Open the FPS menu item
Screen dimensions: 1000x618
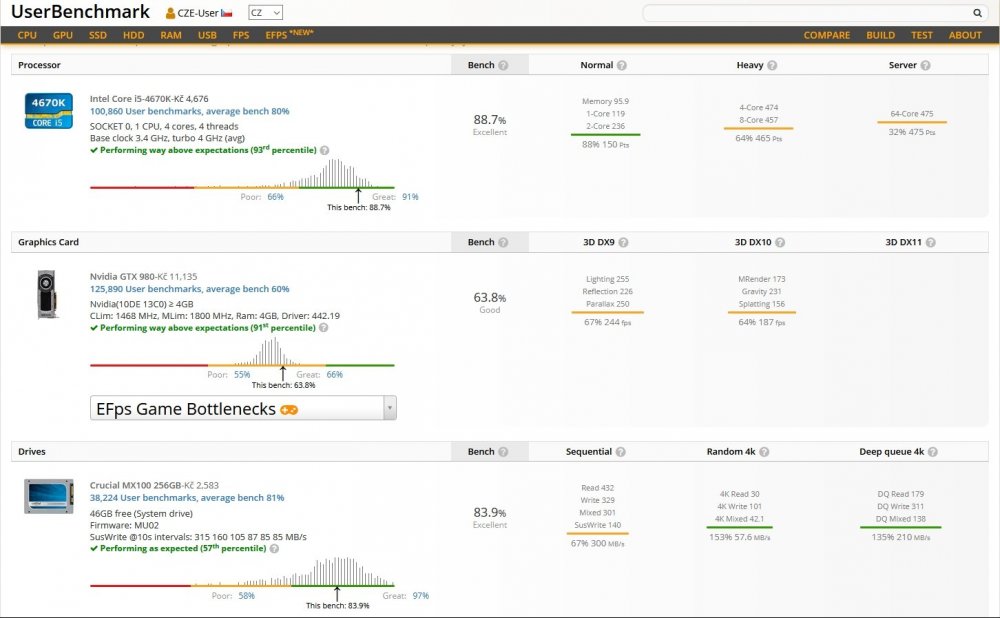point(241,35)
